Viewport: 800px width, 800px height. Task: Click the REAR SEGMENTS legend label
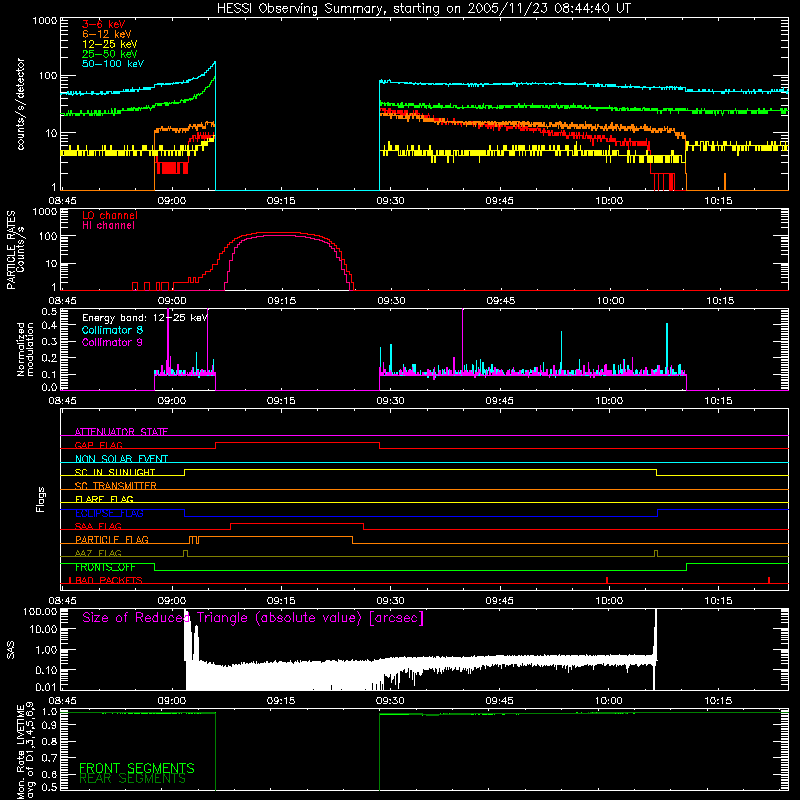[x=132, y=779]
